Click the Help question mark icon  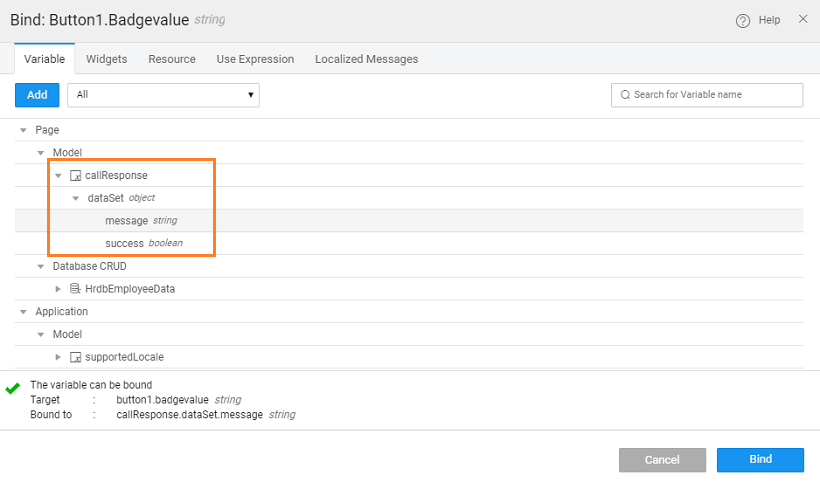click(x=743, y=20)
